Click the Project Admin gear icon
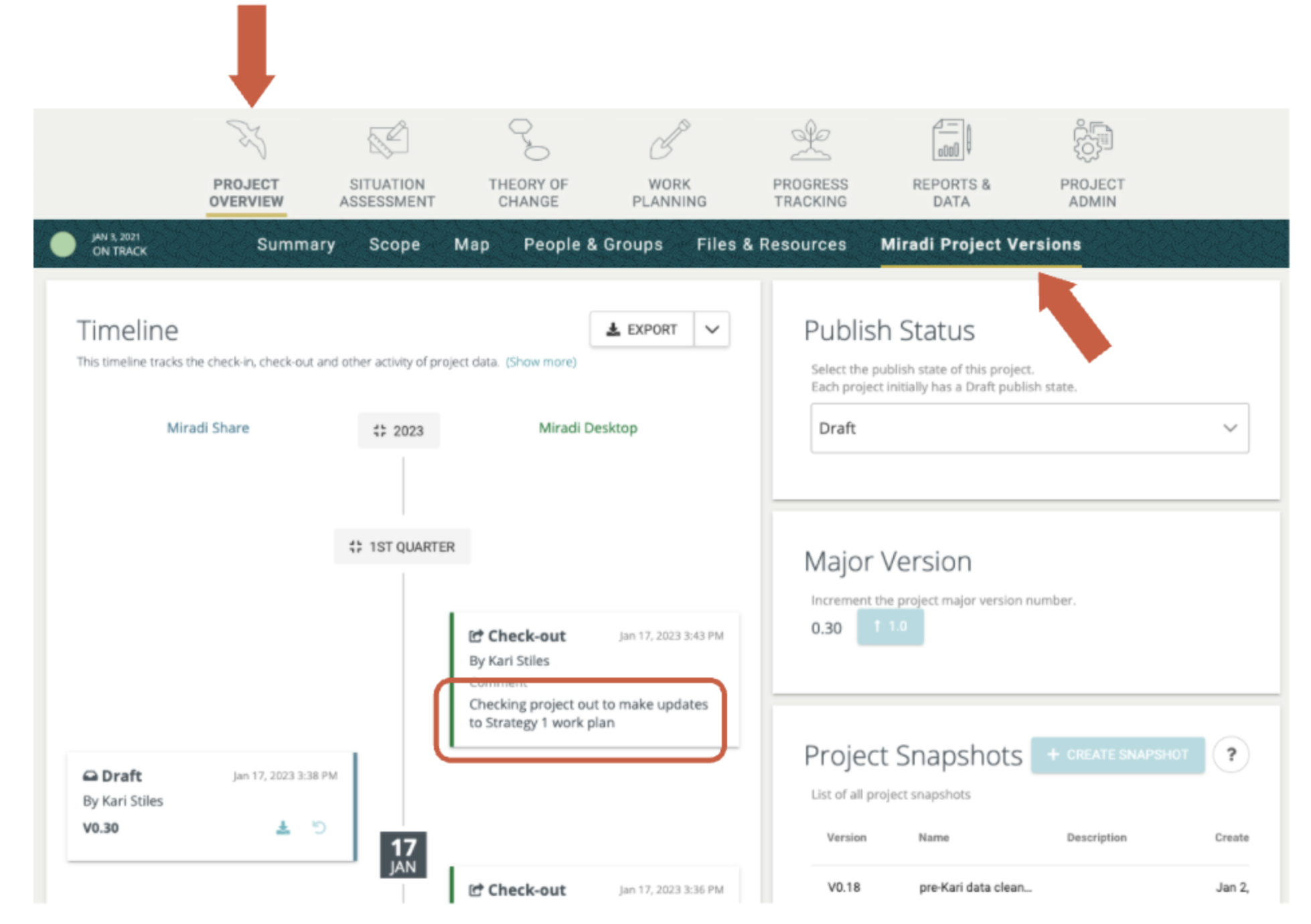The image size is (1311, 924). coord(1093,139)
